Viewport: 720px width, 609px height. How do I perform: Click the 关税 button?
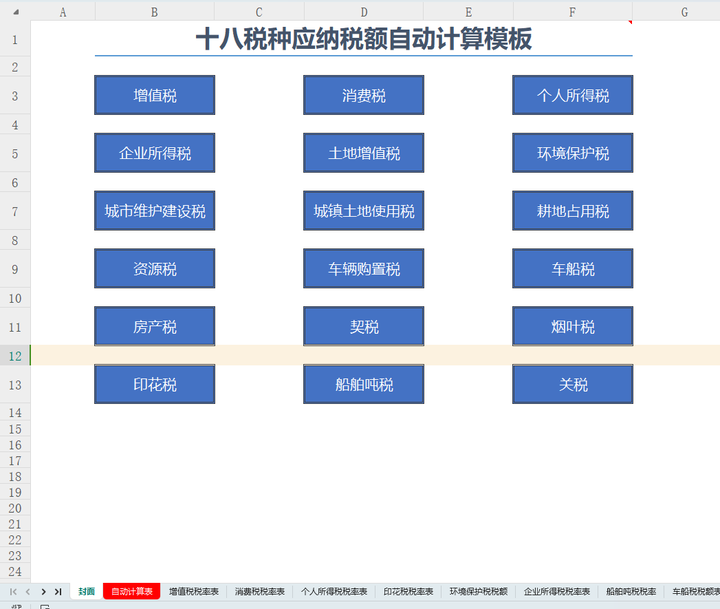(573, 384)
